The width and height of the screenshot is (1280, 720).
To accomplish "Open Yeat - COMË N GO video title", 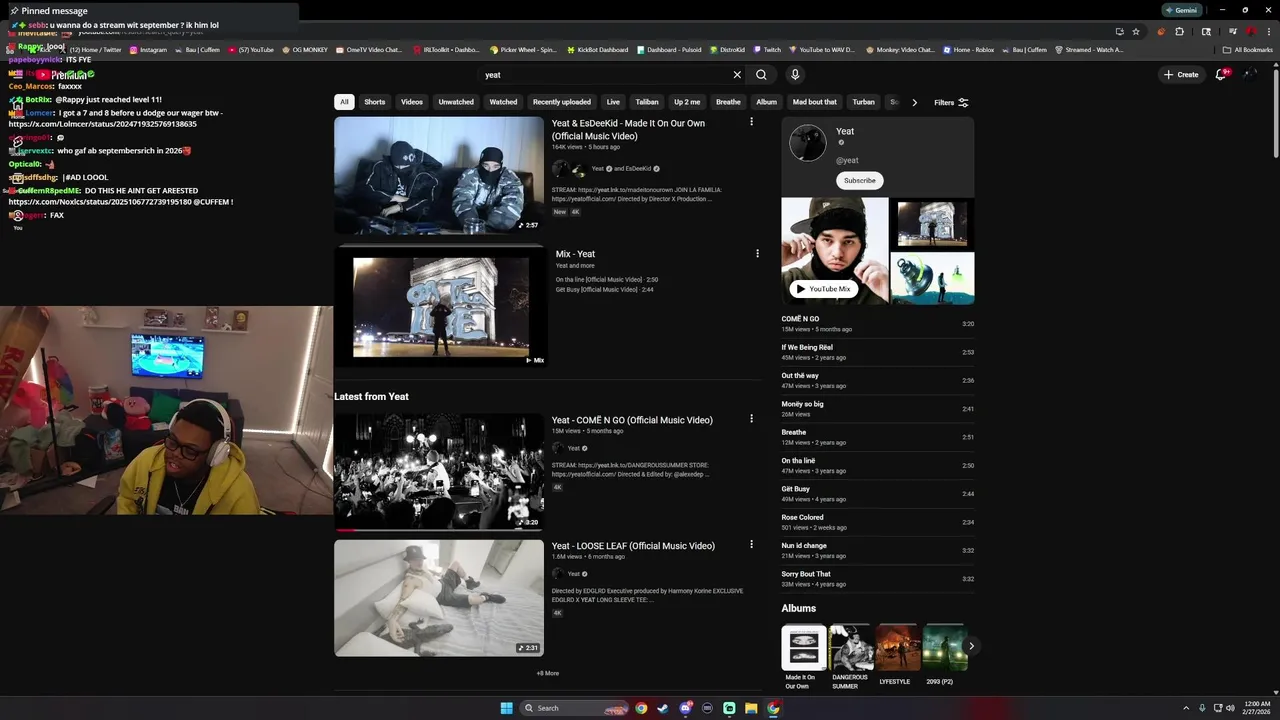I will point(632,420).
